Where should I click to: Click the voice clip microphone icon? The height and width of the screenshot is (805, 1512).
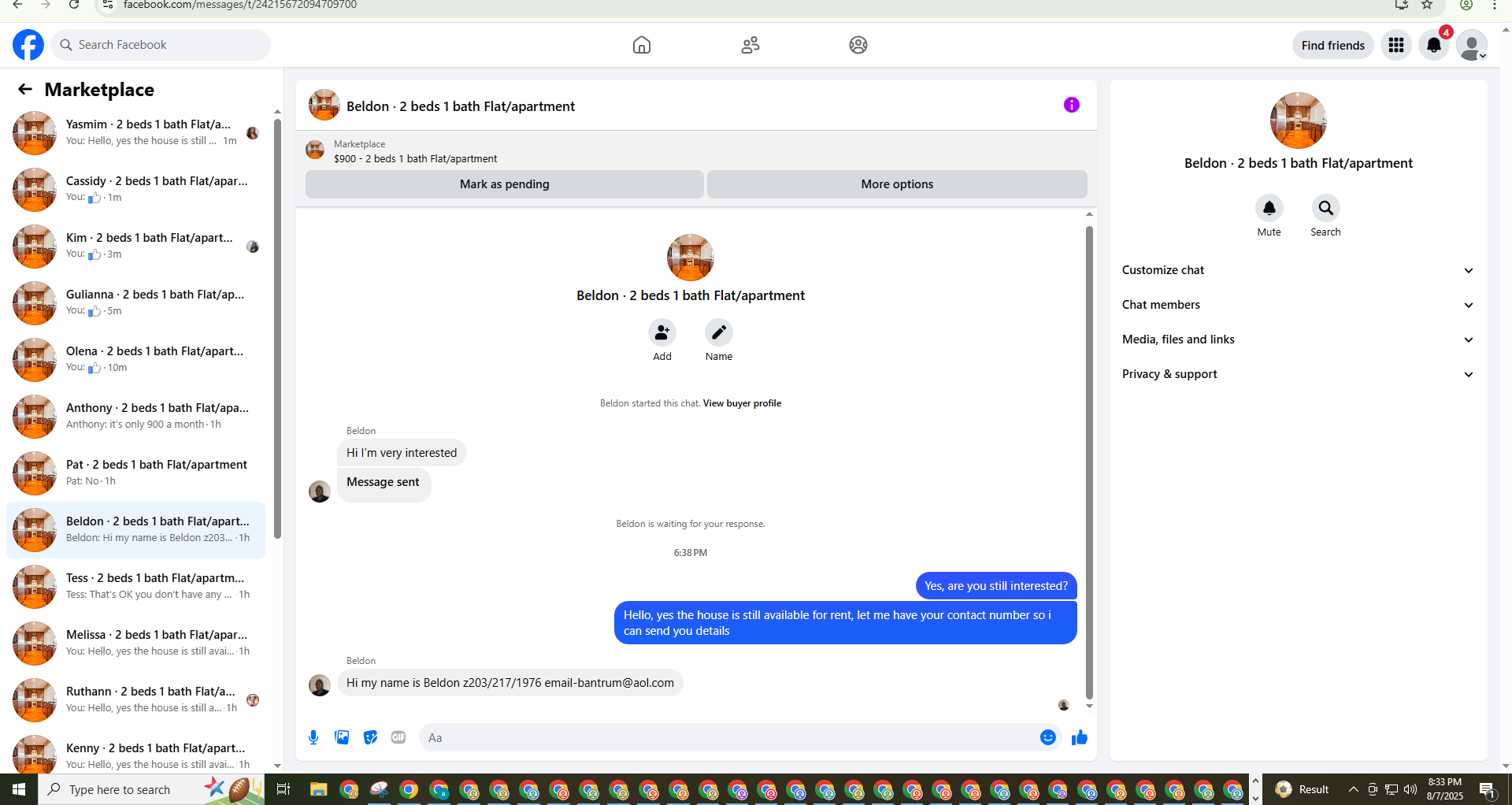313,737
